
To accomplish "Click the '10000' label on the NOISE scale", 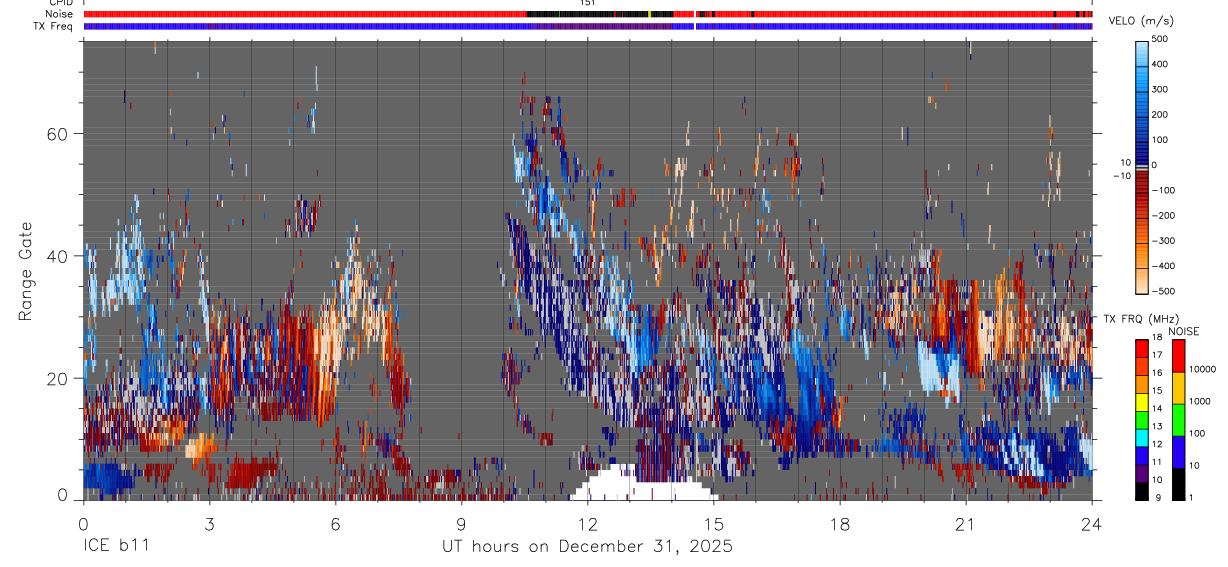I will (x=1203, y=369).
